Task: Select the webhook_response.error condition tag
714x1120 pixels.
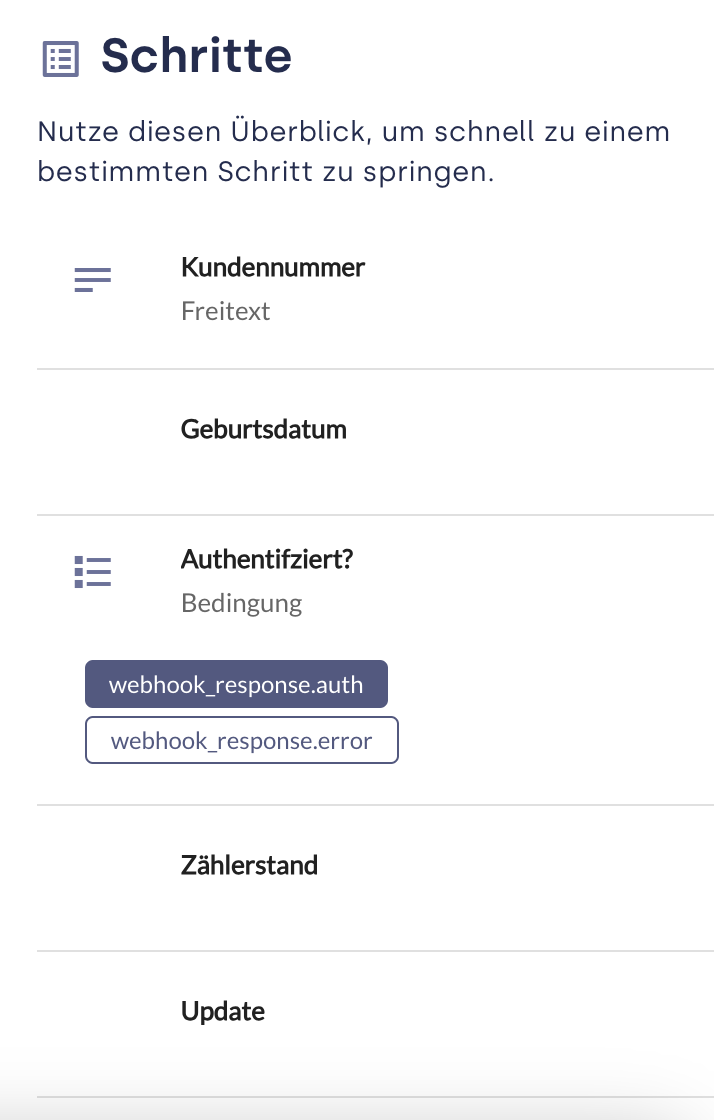Action: coord(241,740)
